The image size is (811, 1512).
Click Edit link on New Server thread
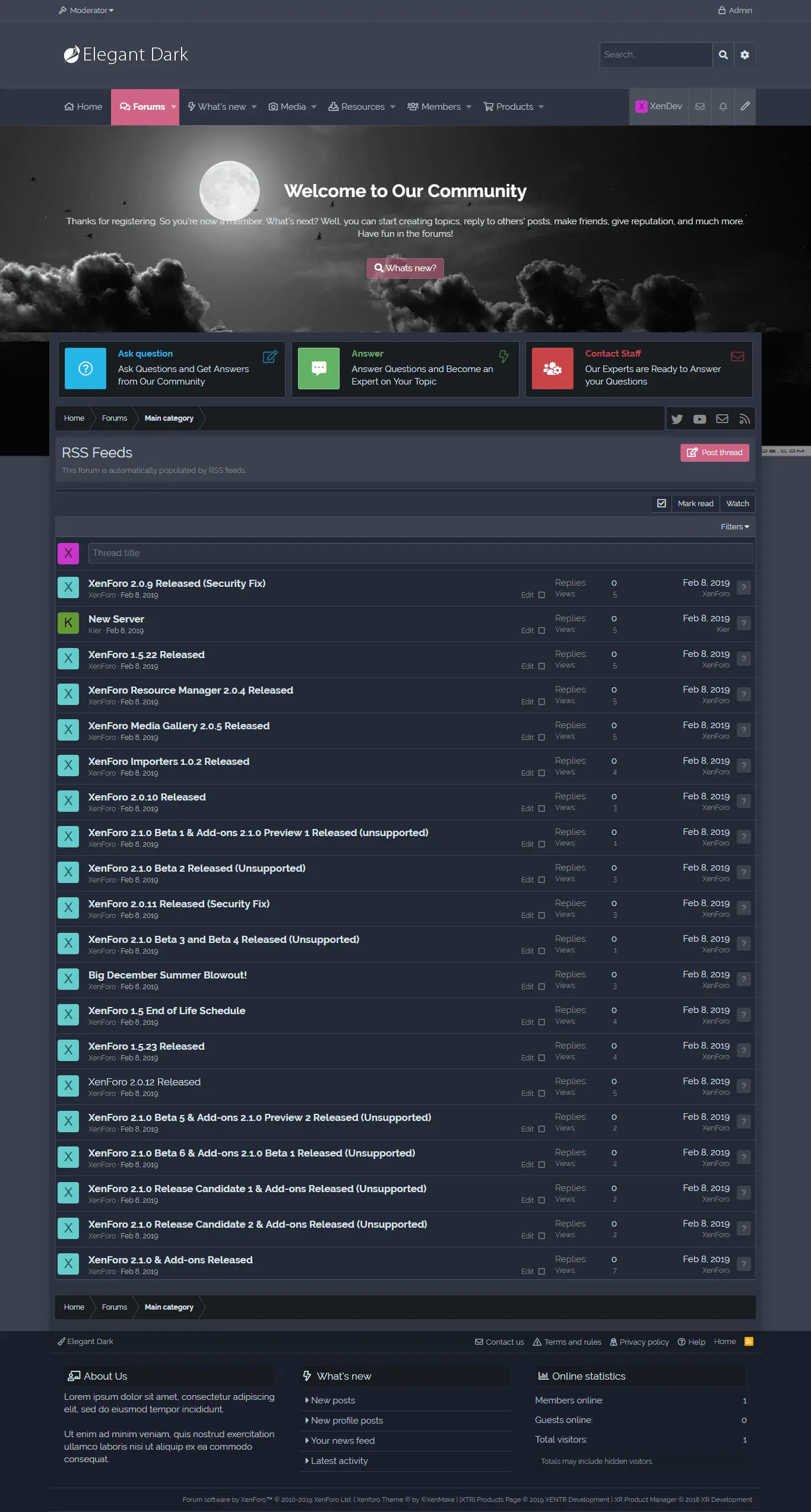[527, 631]
